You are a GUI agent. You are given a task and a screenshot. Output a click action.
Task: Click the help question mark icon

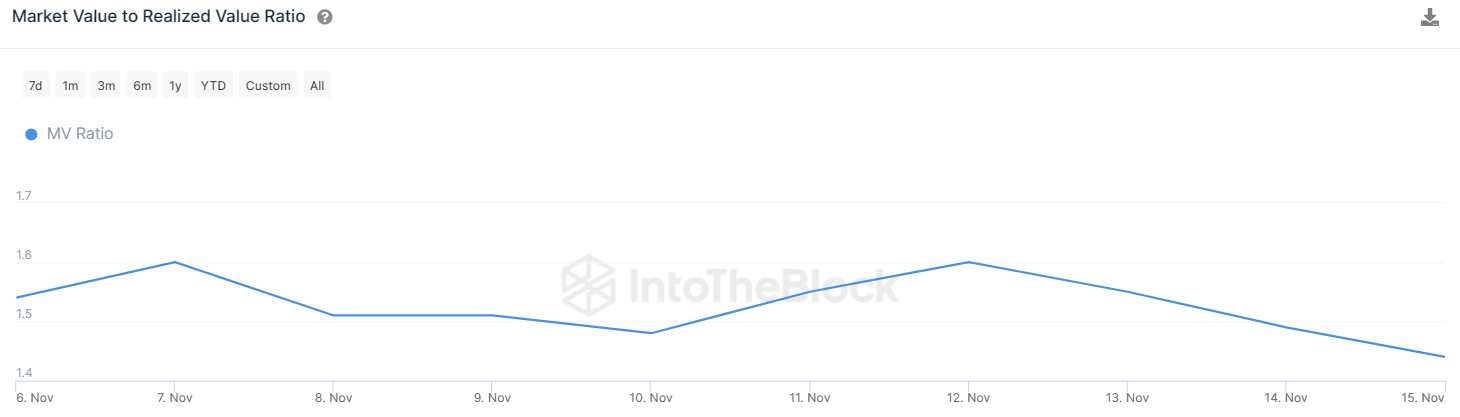[324, 18]
